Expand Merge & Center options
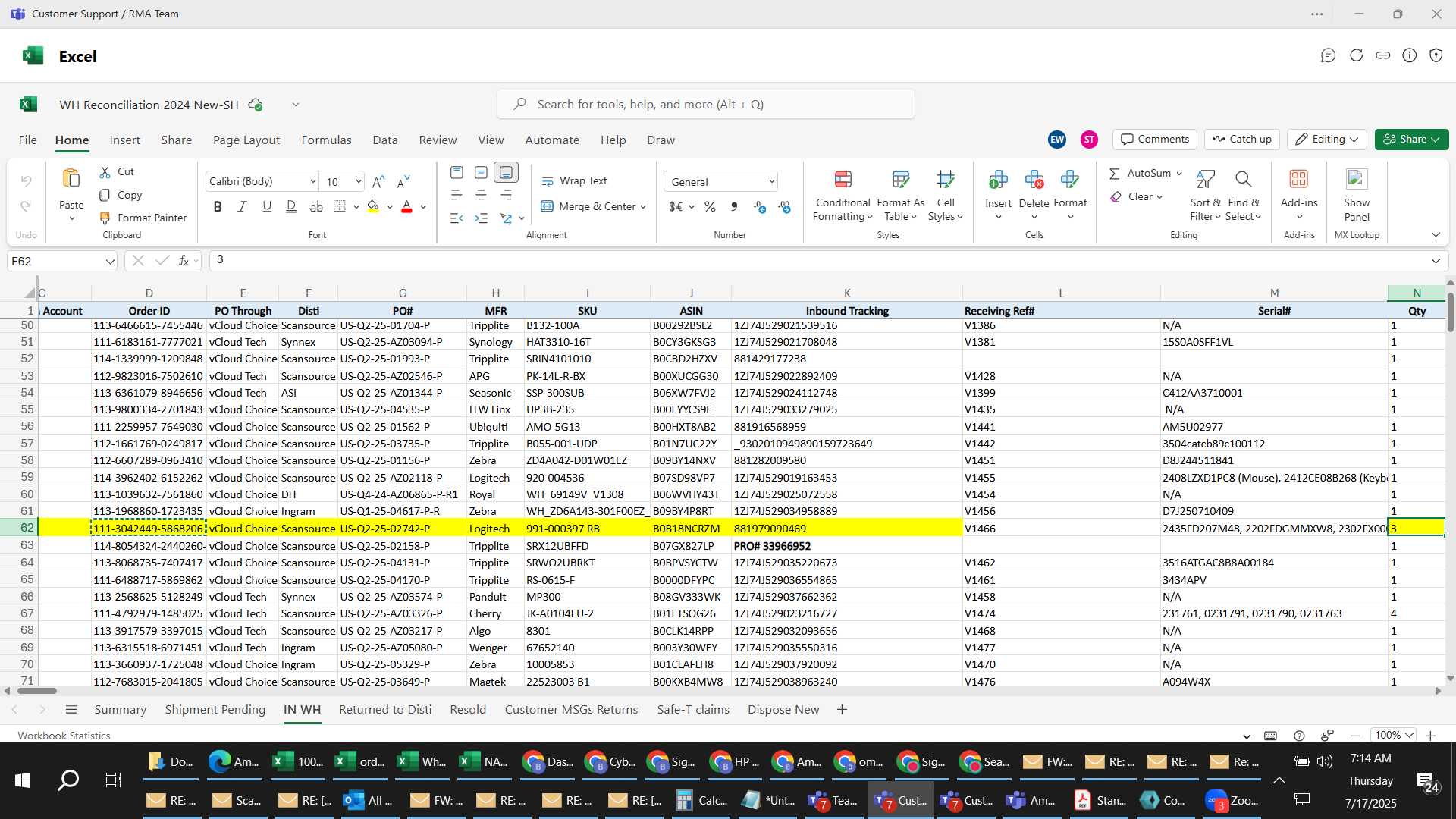Viewport: 1456px width, 819px height. click(643, 206)
